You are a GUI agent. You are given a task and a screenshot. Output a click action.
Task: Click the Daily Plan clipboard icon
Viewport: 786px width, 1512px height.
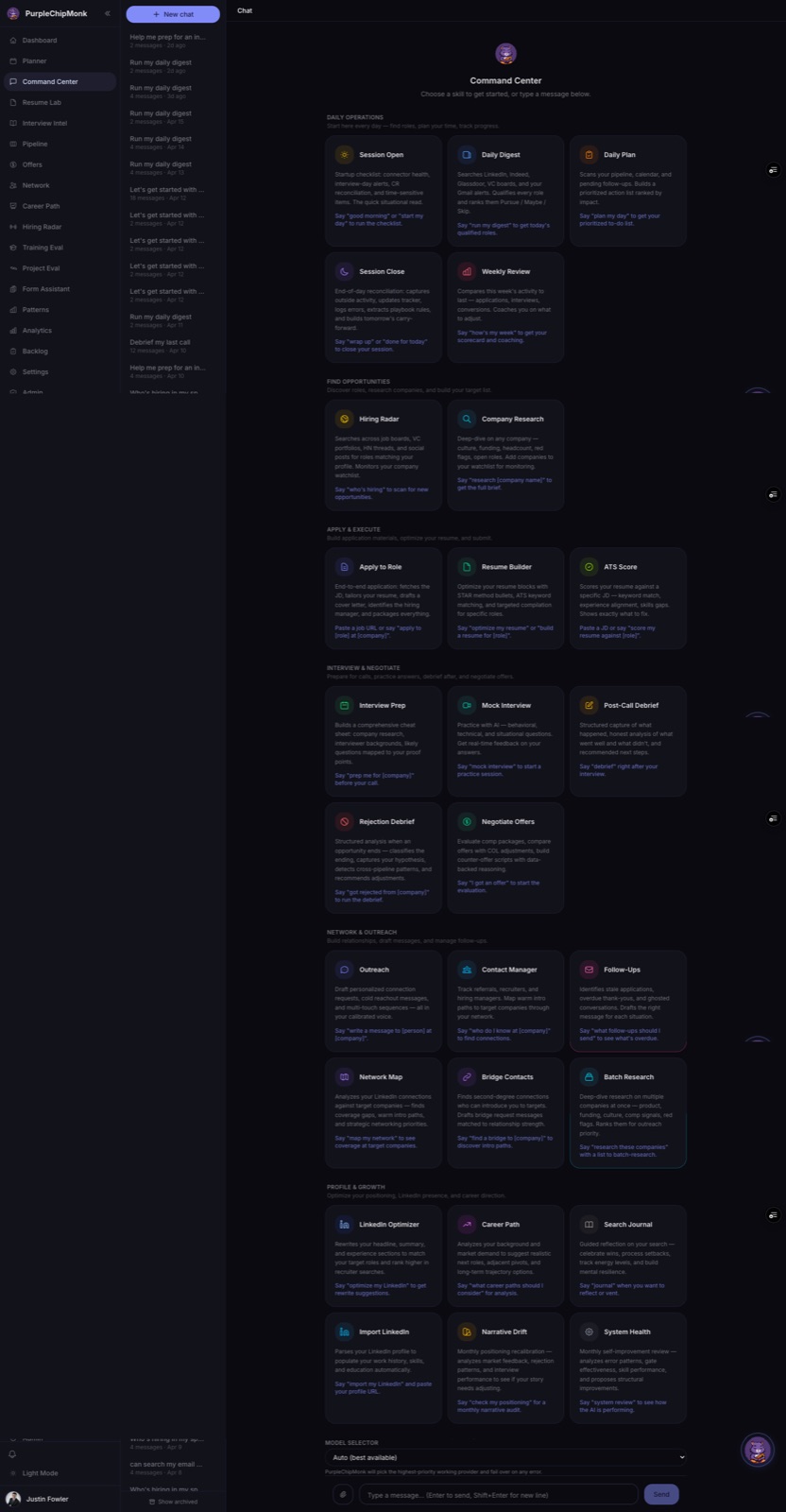589,154
